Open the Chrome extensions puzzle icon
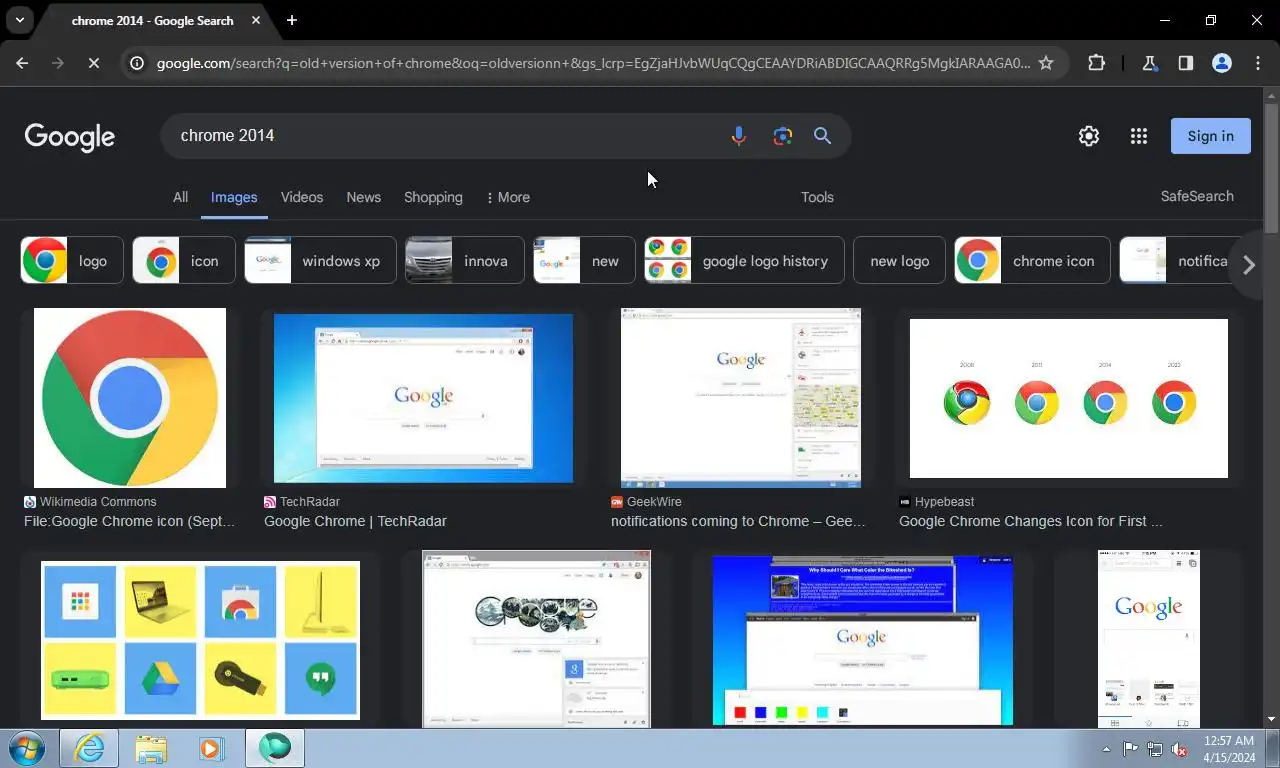The width and height of the screenshot is (1280, 768). [x=1096, y=63]
